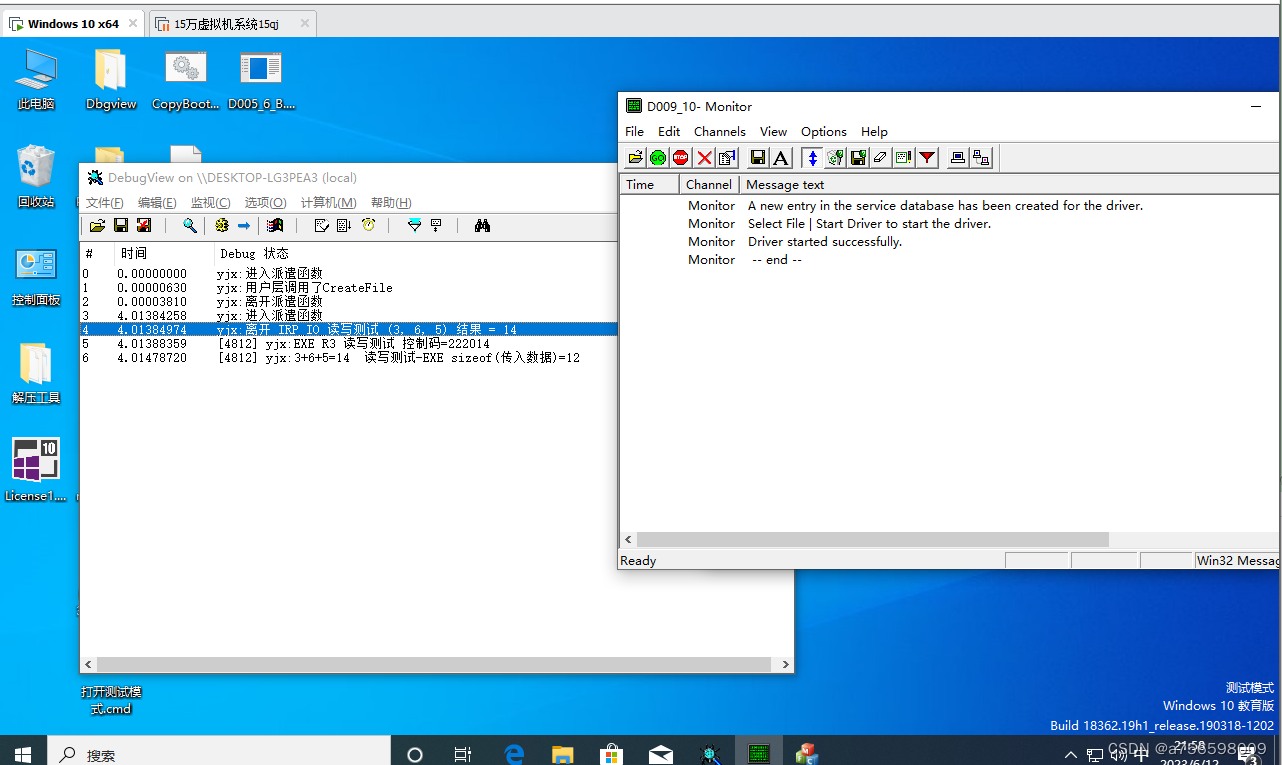Screen dimensions: 1282x765
Task: Open the View menu in Monitor
Action: pos(773,131)
